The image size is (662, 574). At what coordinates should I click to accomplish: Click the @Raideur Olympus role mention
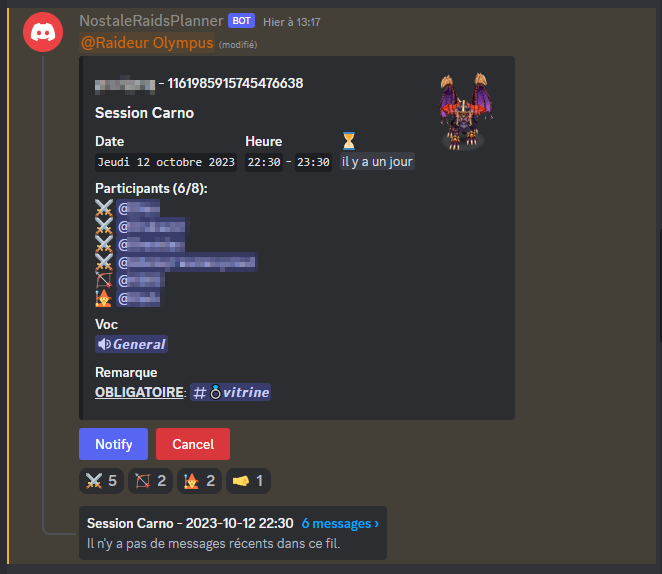click(x=147, y=43)
